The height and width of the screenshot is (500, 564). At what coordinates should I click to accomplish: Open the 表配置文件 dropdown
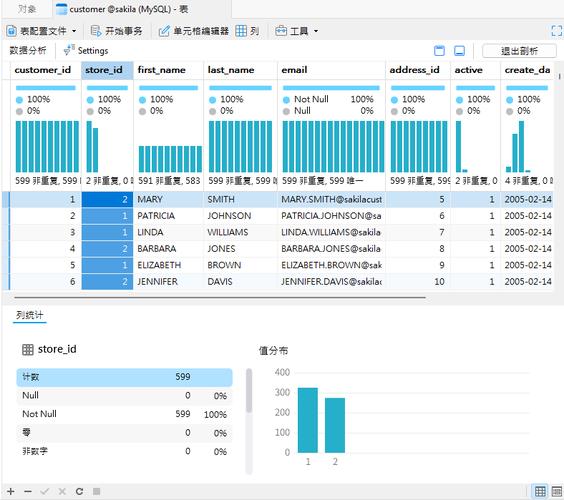[41, 31]
